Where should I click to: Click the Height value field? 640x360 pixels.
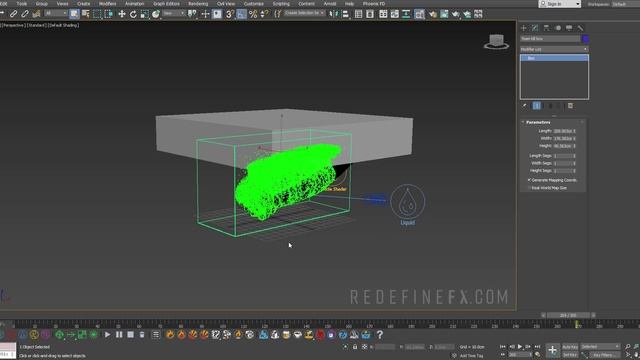tap(563, 146)
